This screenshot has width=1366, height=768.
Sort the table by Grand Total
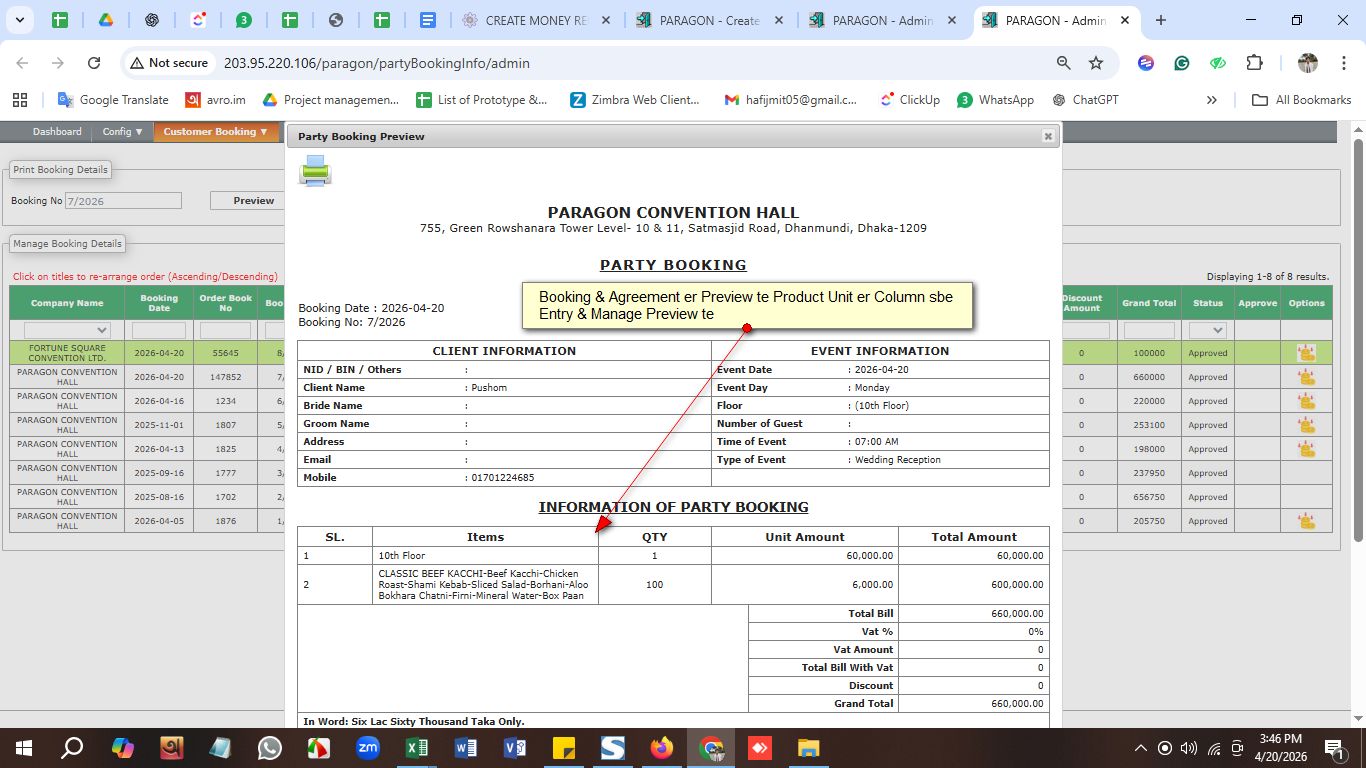(1149, 303)
